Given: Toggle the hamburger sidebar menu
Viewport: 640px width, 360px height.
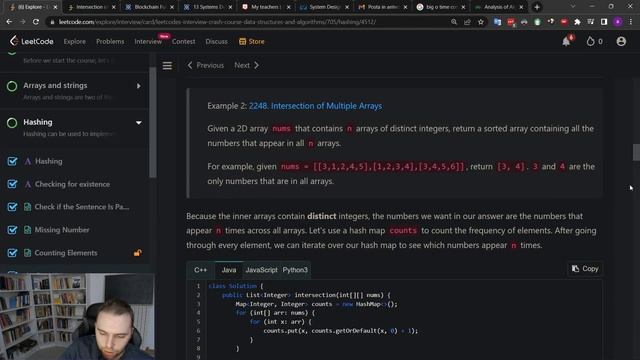Looking at the screenshot, I should pyautogui.click(x=167, y=66).
